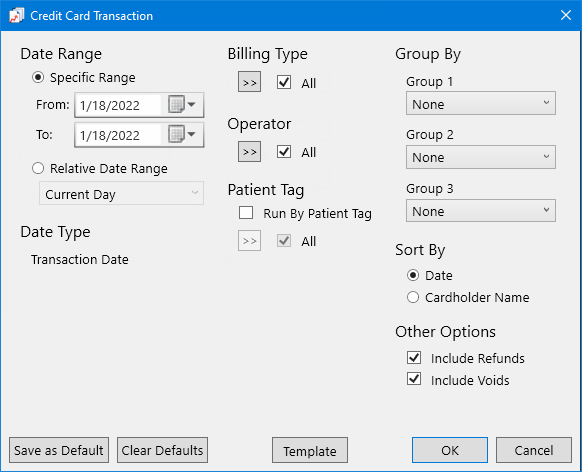Click the Save as Default button
The image size is (582, 472).
[59, 450]
